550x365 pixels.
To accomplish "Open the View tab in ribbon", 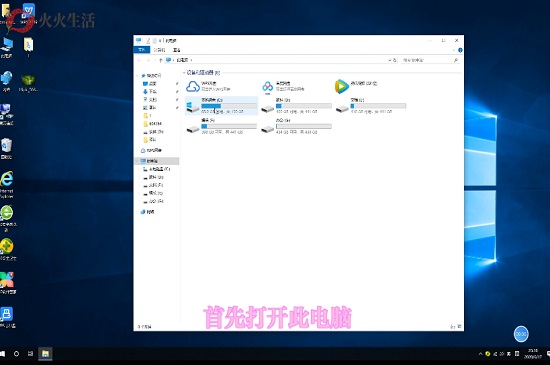I will (176, 50).
